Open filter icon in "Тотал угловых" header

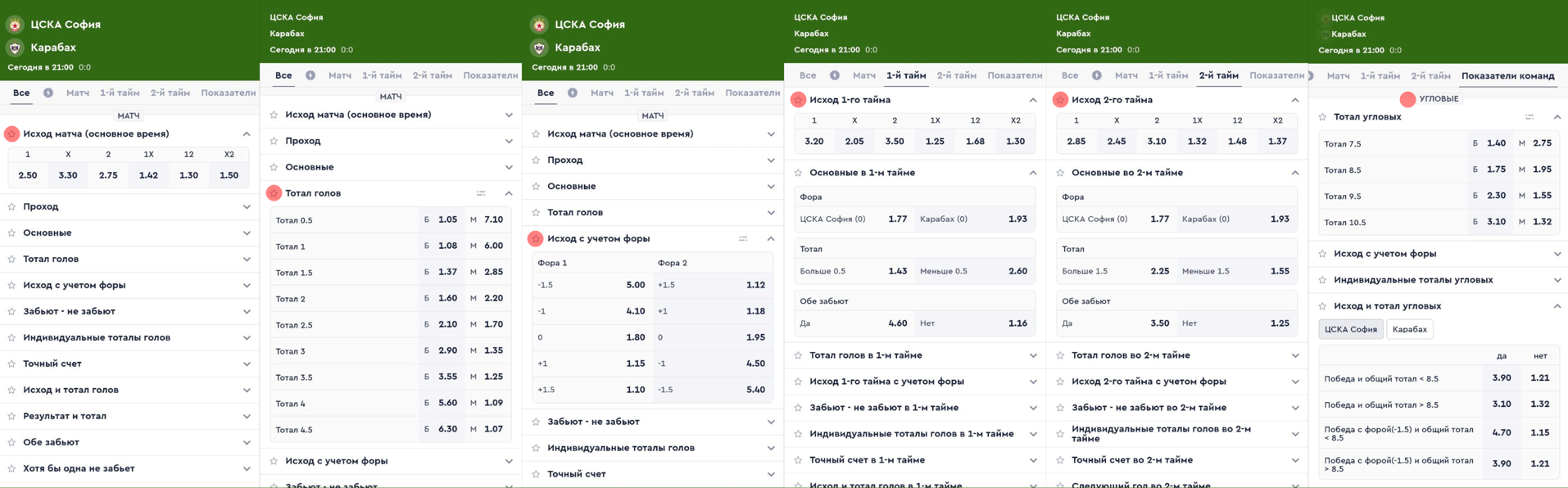pyautogui.click(x=1529, y=117)
